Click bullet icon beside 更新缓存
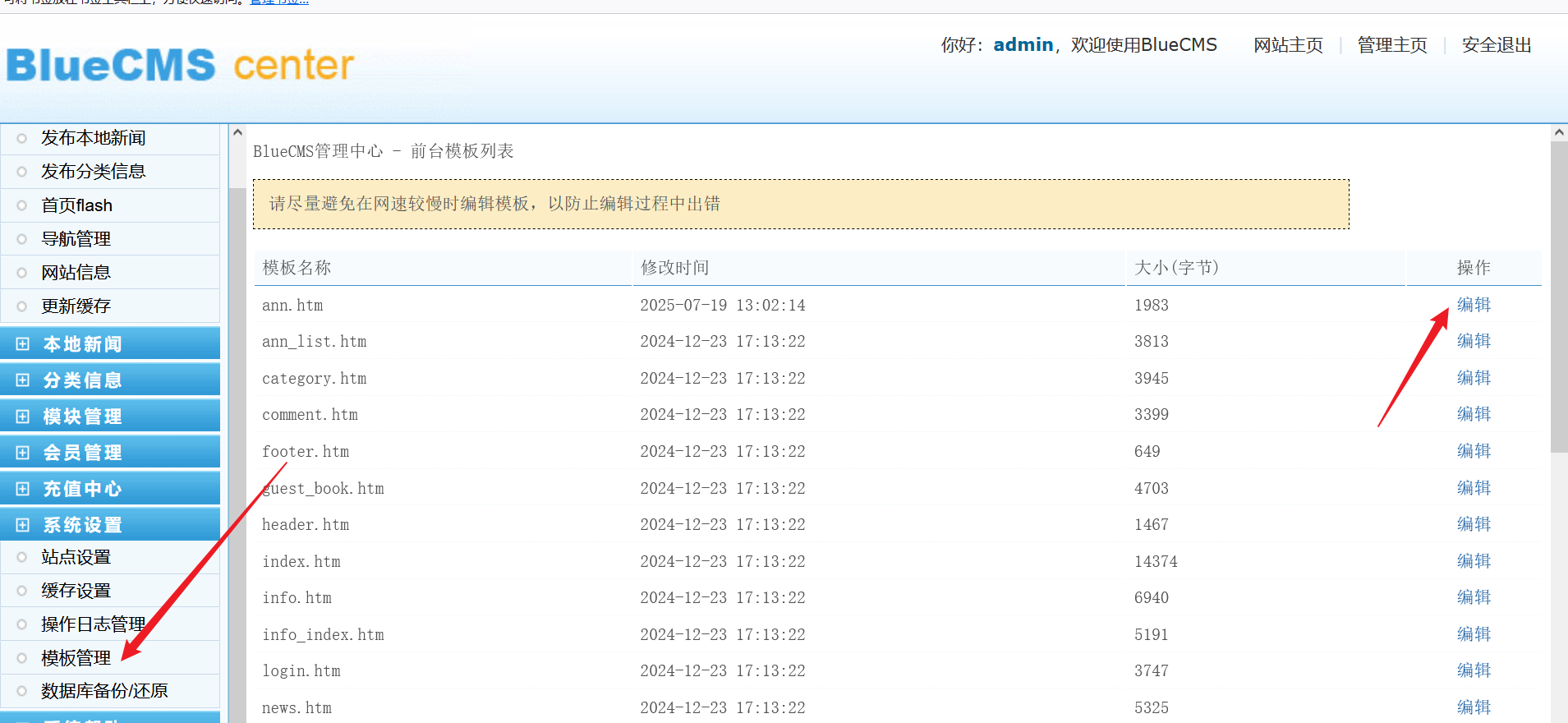Image resolution: width=1568 pixels, height=723 pixels. tap(22, 306)
